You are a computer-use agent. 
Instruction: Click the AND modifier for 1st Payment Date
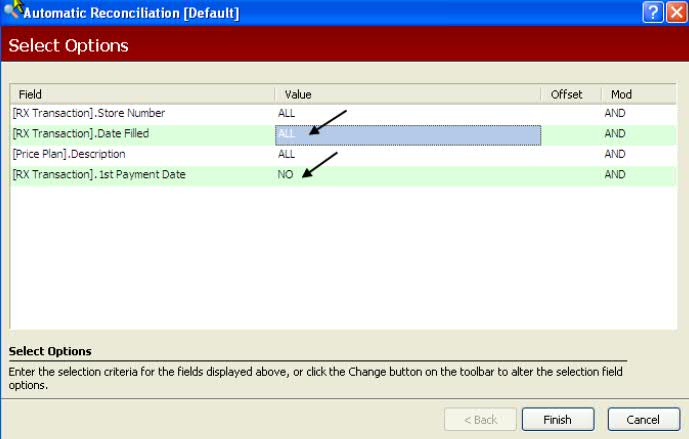[615, 175]
